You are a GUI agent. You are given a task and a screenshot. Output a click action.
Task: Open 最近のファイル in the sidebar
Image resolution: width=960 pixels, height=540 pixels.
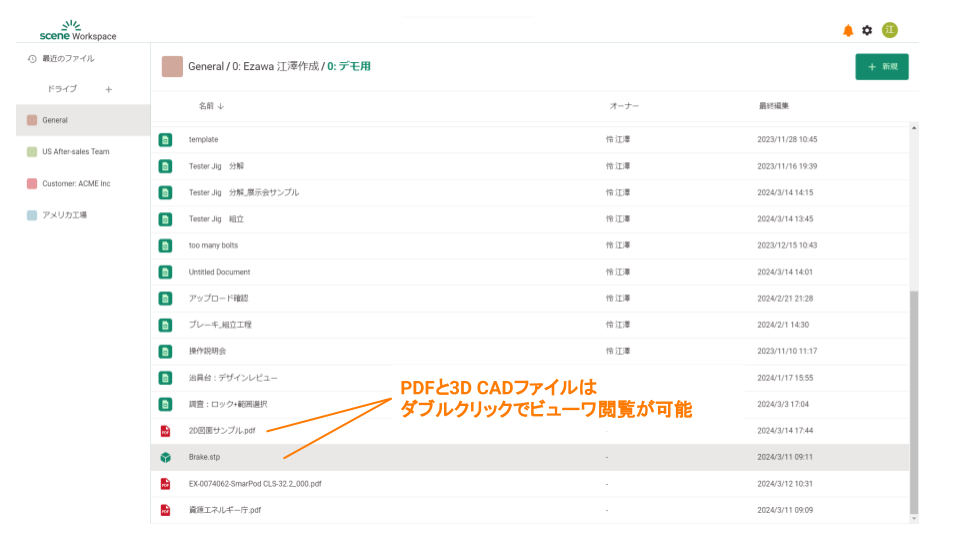pyautogui.click(x=68, y=59)
